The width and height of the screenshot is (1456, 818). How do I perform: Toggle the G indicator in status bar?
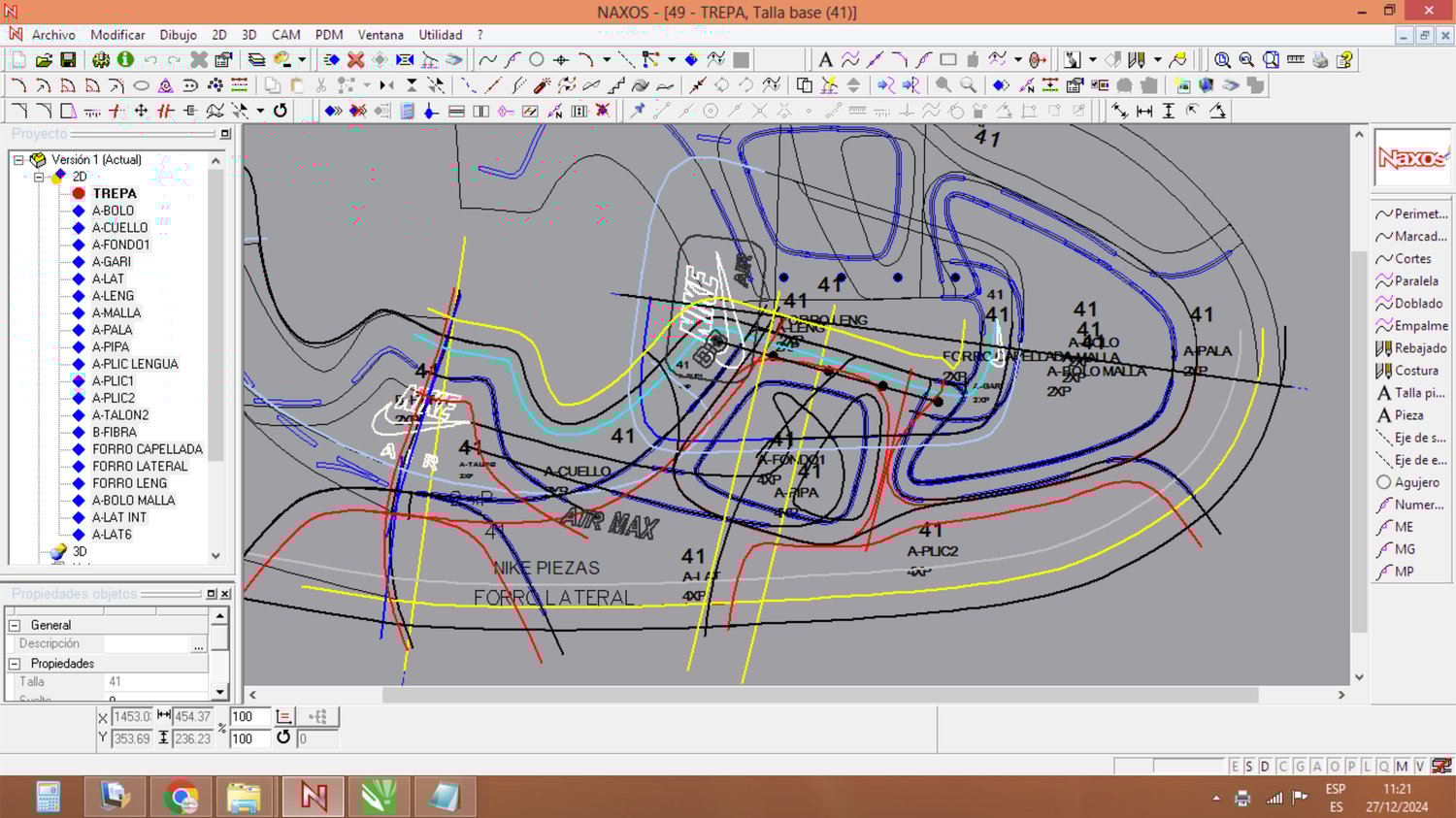click(1300, 767)
